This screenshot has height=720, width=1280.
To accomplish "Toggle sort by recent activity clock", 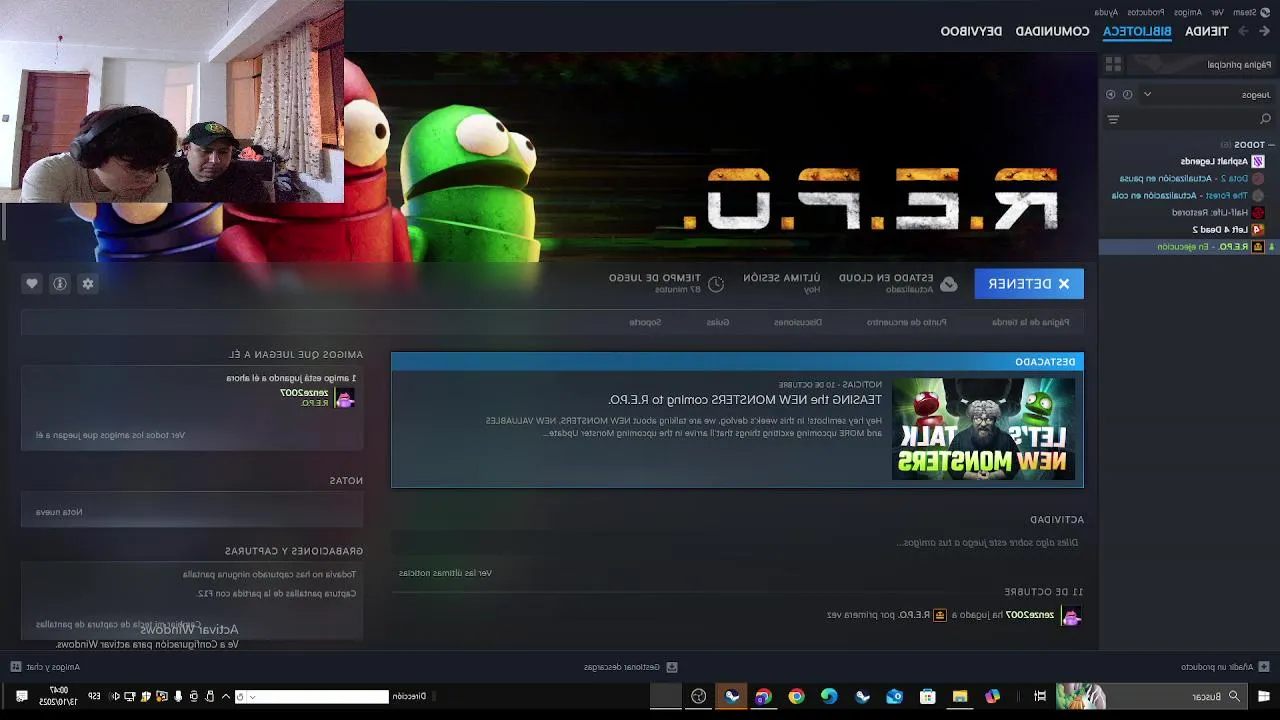I will [1127, 94].
